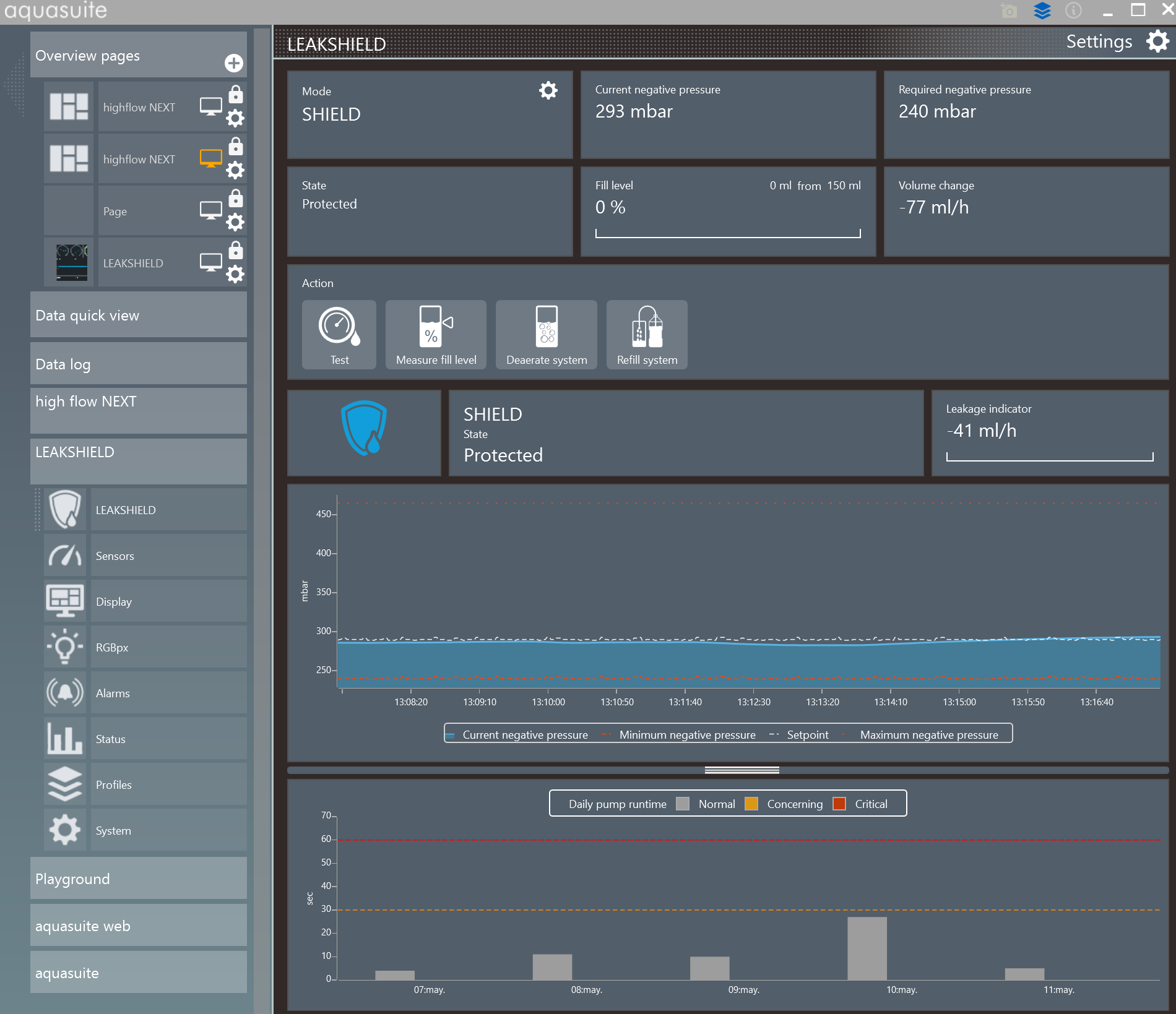Screen dimensions: 1176x1014
Task: Open first highflow NEXT page thumbnail
Action: click(x=69, y=106)
